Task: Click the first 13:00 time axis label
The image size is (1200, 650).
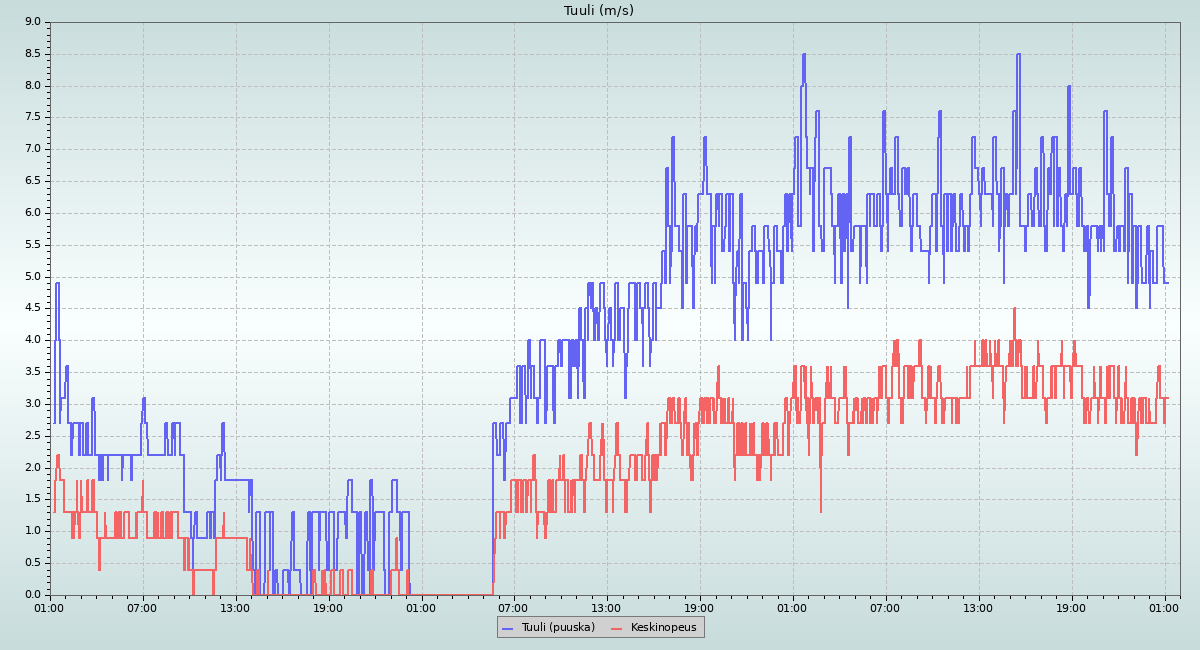Action: 235,607
